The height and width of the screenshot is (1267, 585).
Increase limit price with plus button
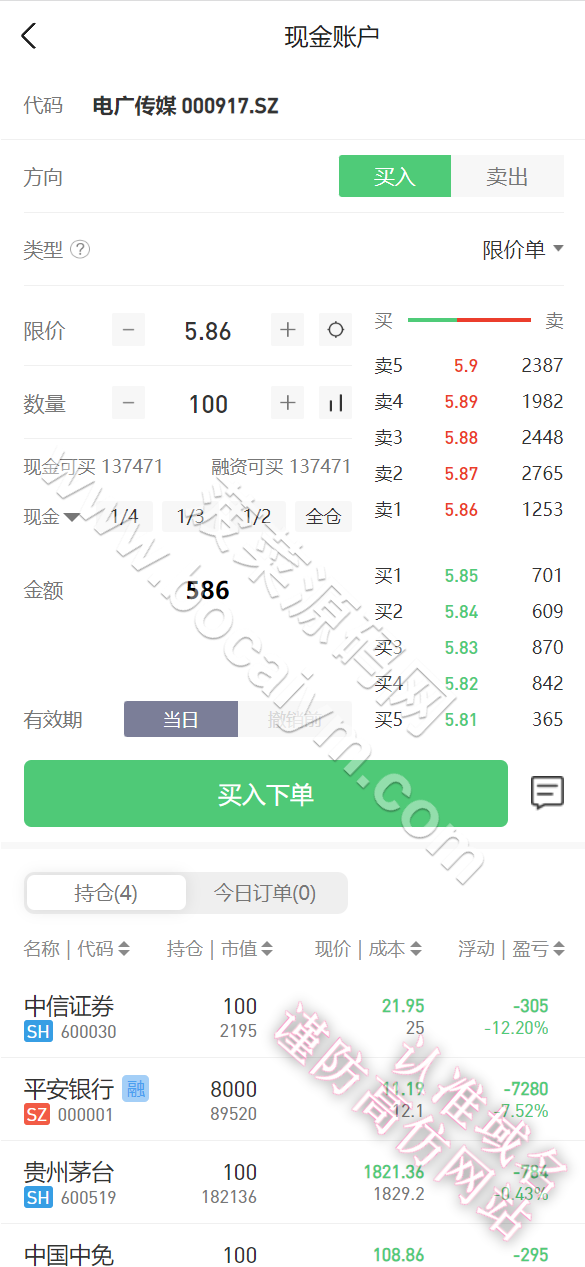[288, 330]
